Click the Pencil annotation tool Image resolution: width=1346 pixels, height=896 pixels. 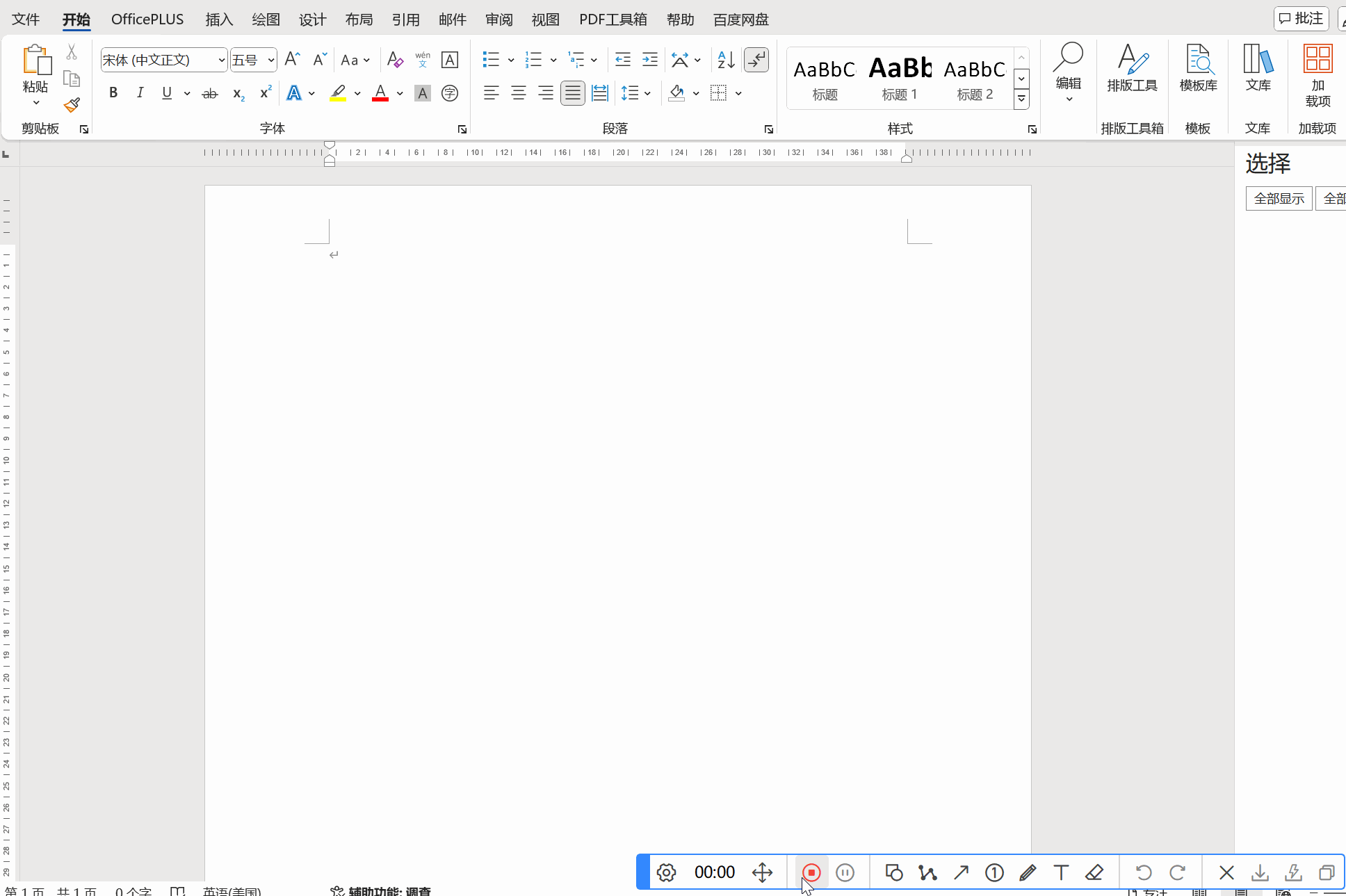click(1028, 872)
